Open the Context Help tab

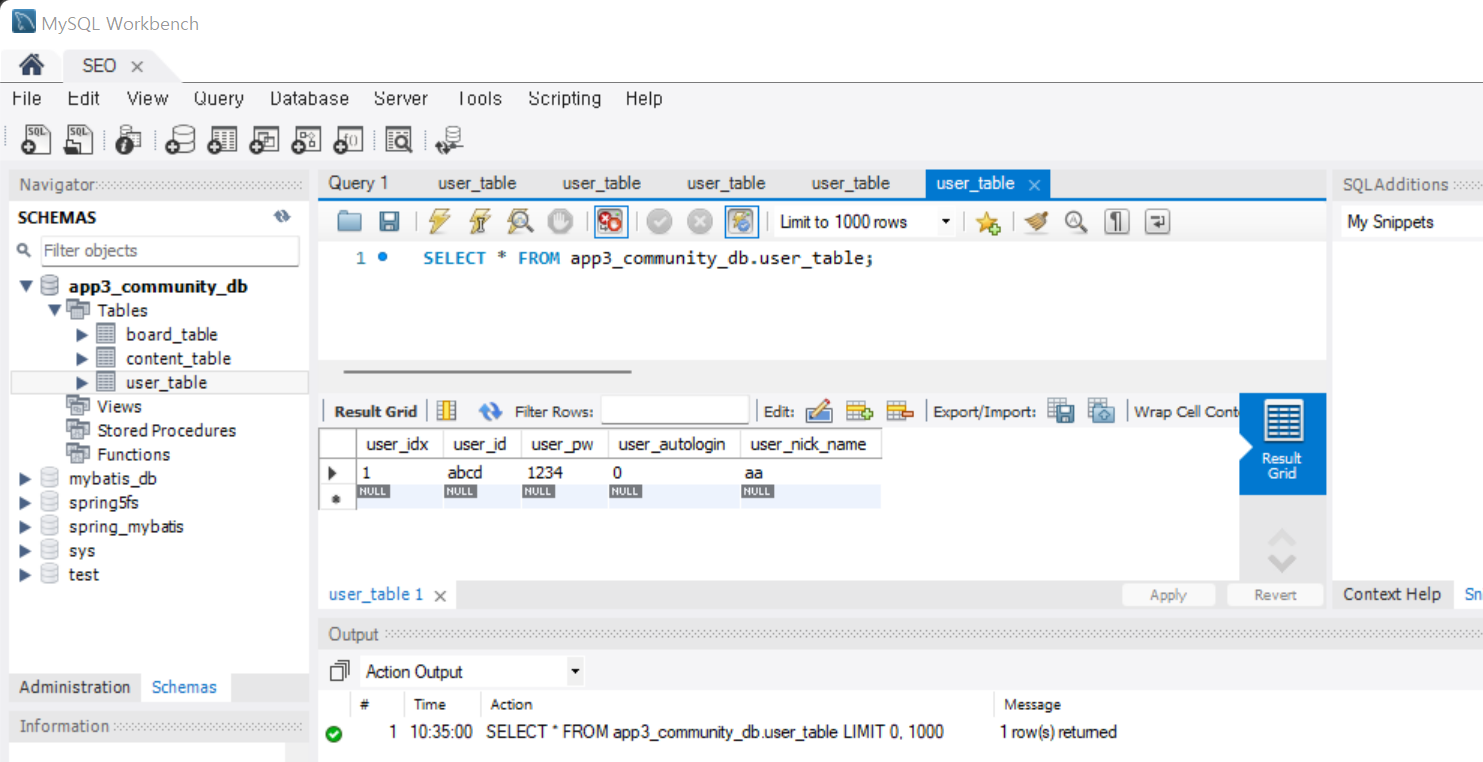point(1392,594)
